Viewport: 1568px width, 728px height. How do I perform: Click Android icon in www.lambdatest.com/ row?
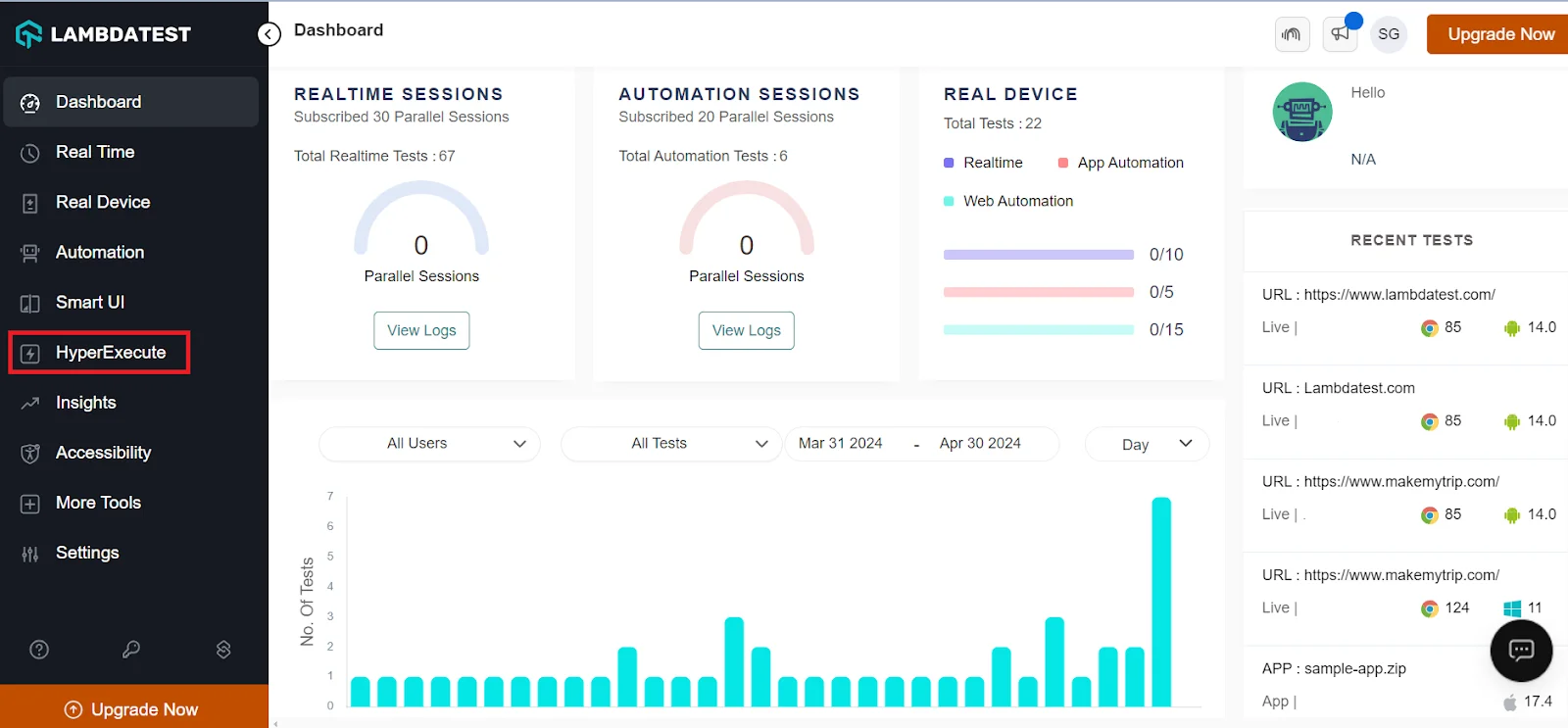click(x=1512, y=328)
